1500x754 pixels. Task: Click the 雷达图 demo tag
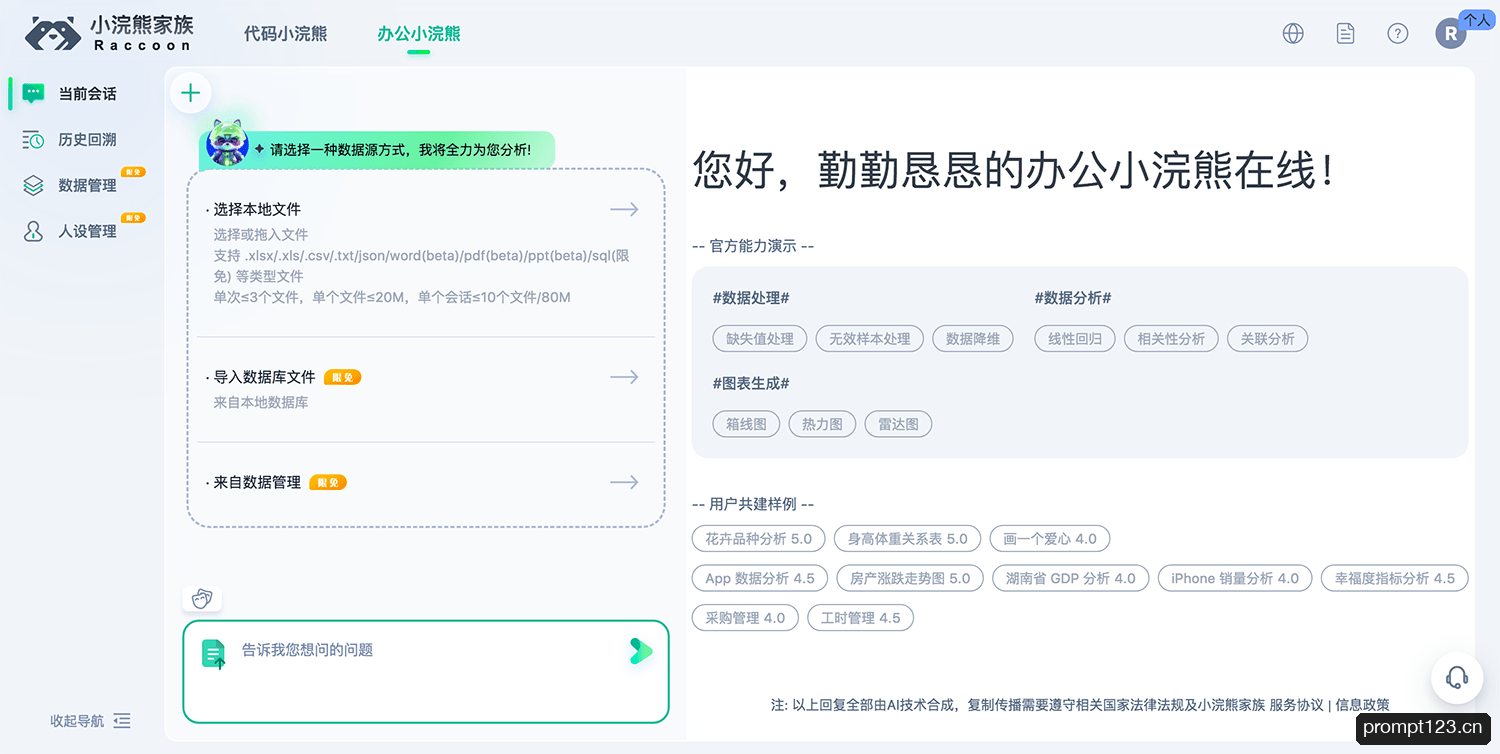(x=898, y=424)
